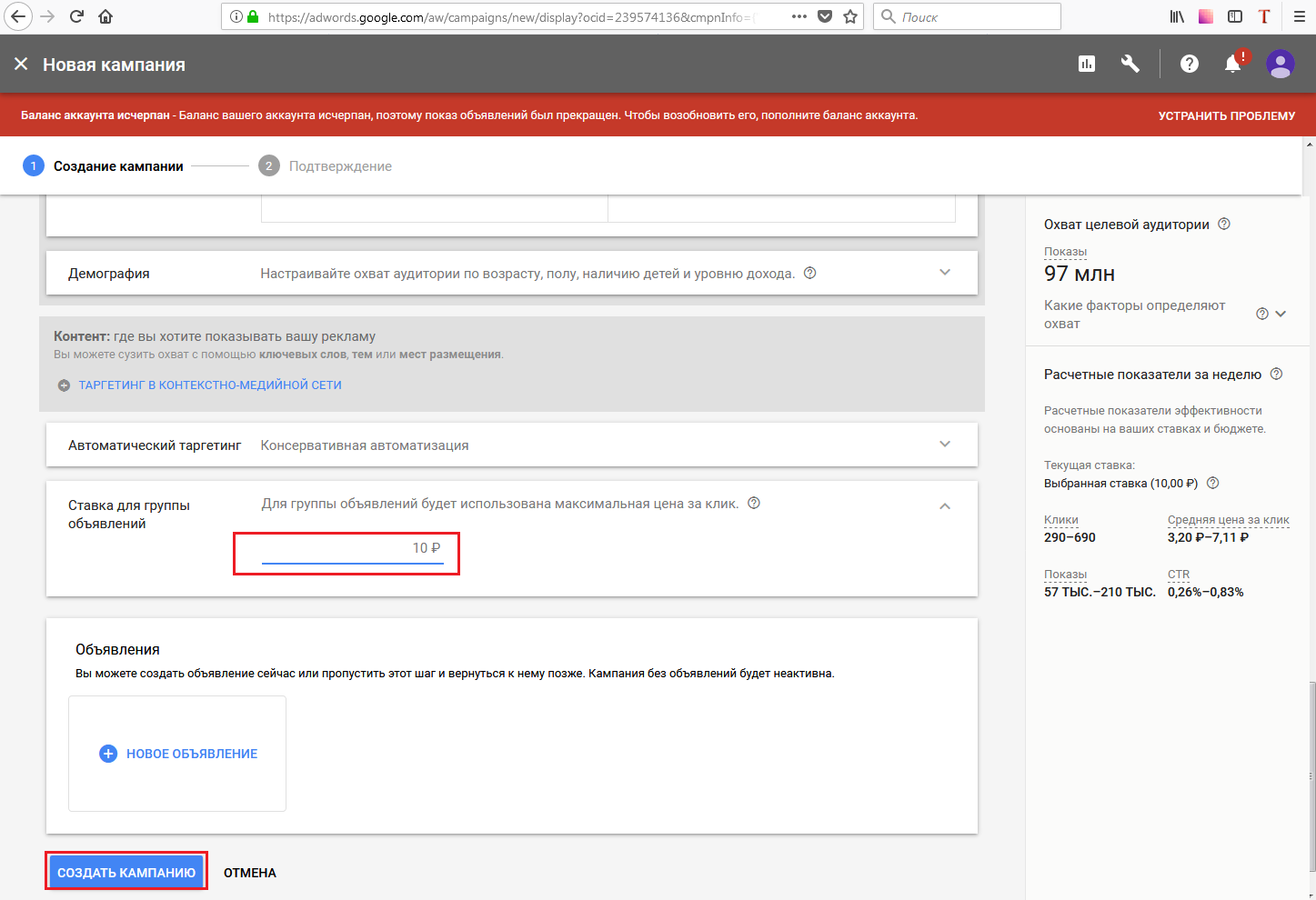Click the browser address bar URL
This screenshot has height=900, width=1316.
509,16
